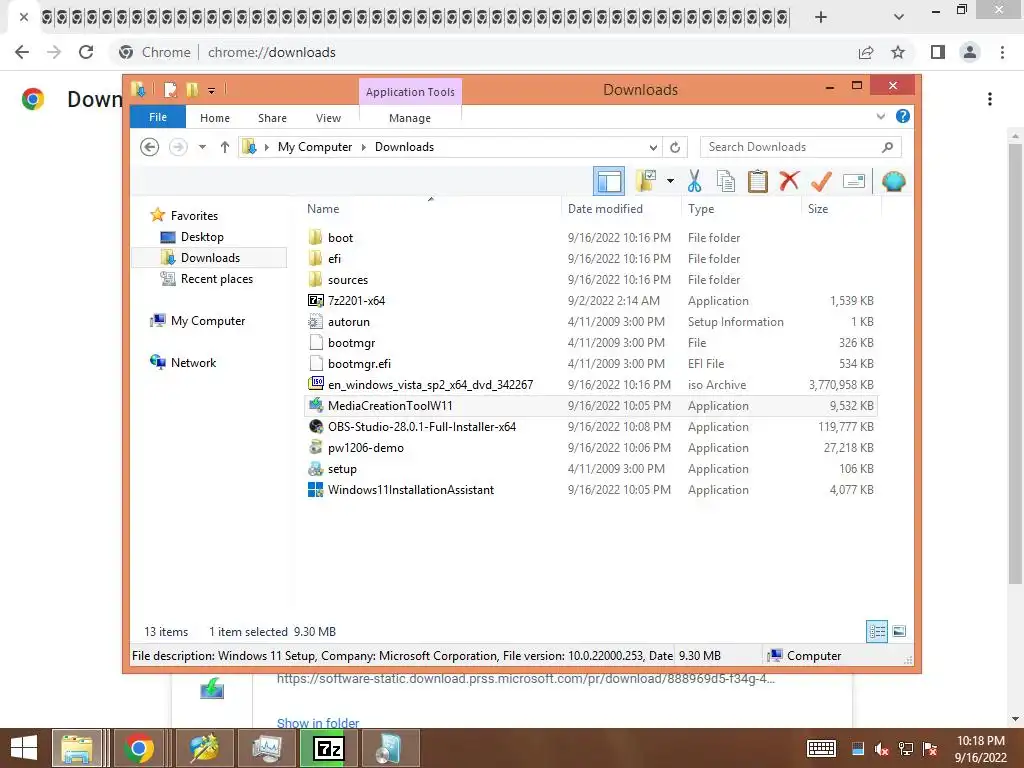Select Recent places in navigation pane
1024x768 pixels.
coord(216,279)
